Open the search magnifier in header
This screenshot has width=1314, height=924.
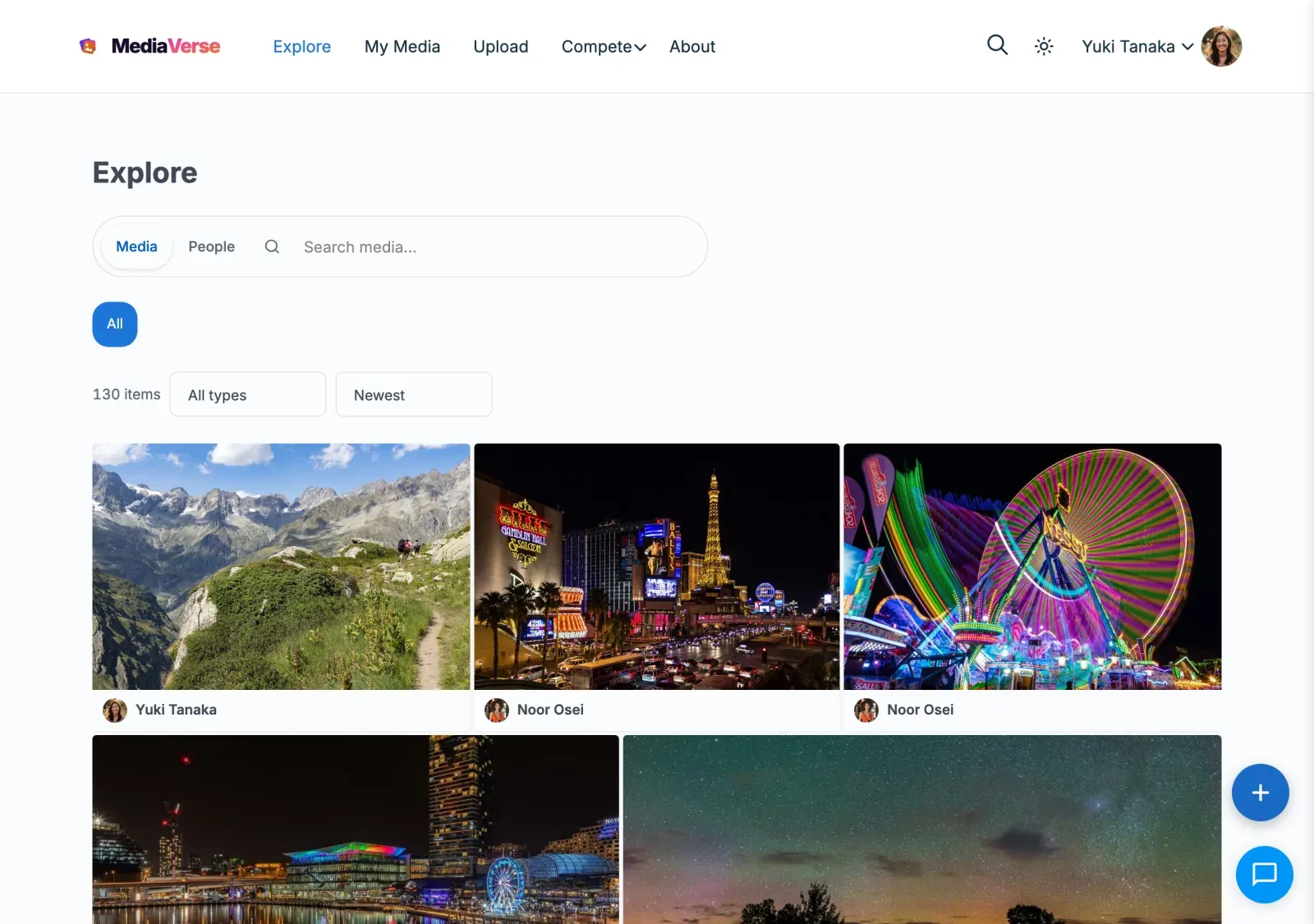[997, 45]
